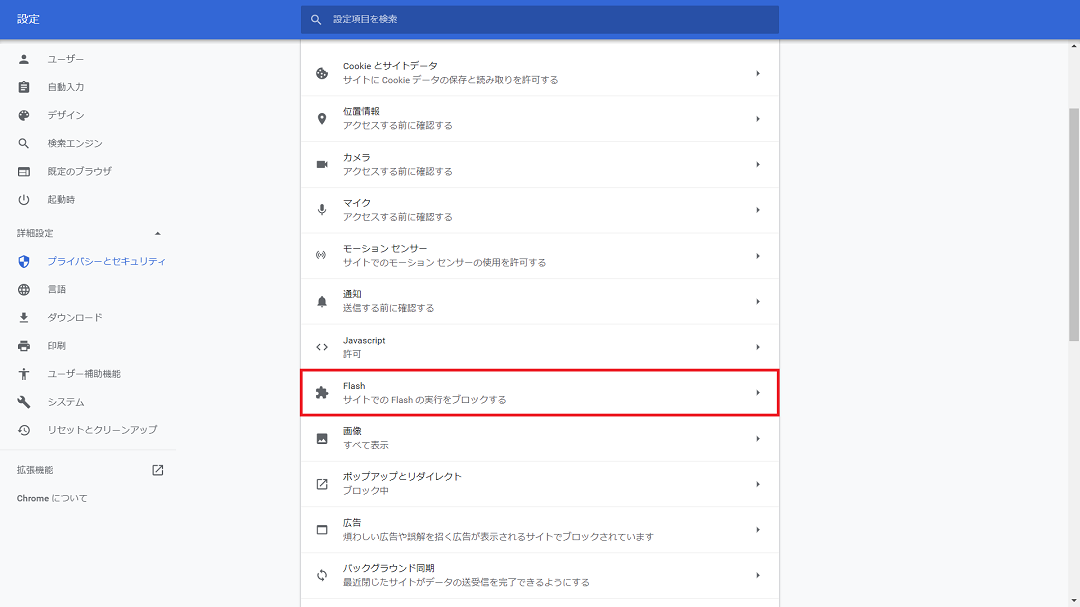The height and width of the screenshot is (607, 1080).
Task: Click the camera icon beside カメラ
Action: point(322,164)
